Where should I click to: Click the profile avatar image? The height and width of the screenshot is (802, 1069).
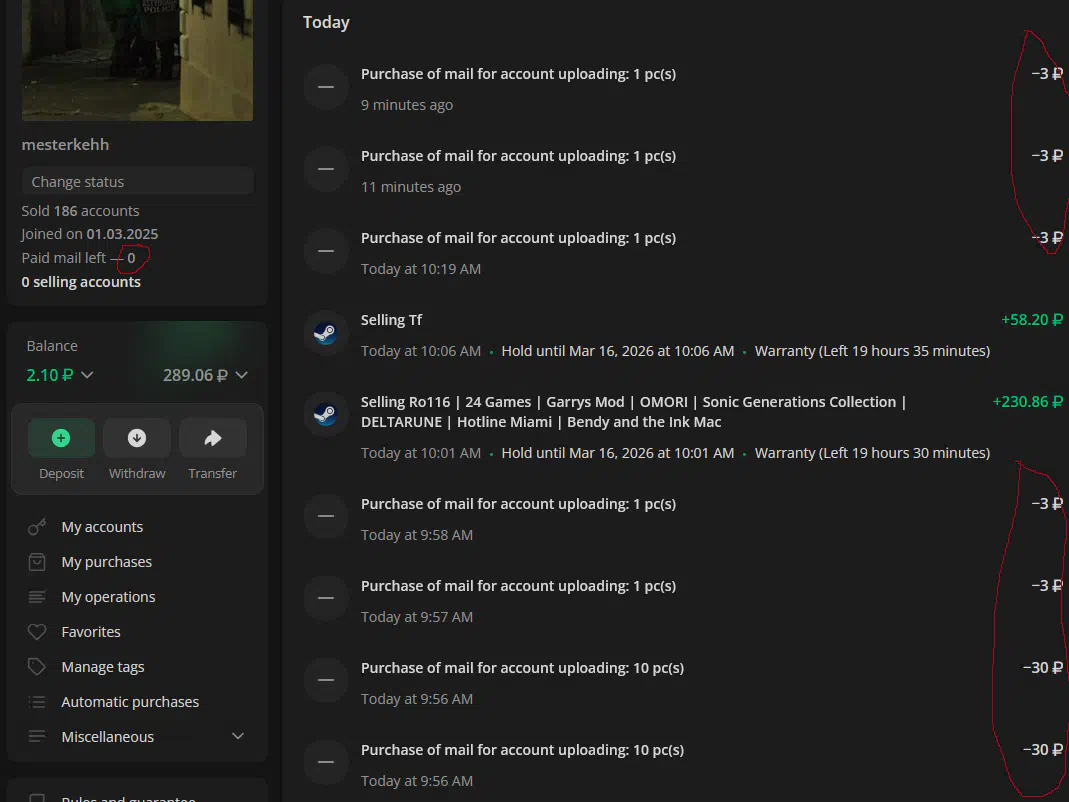point(137,60)
